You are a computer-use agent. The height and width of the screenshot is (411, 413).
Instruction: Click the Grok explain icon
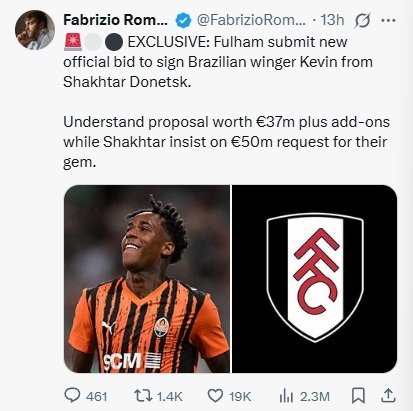click(363, 21)
